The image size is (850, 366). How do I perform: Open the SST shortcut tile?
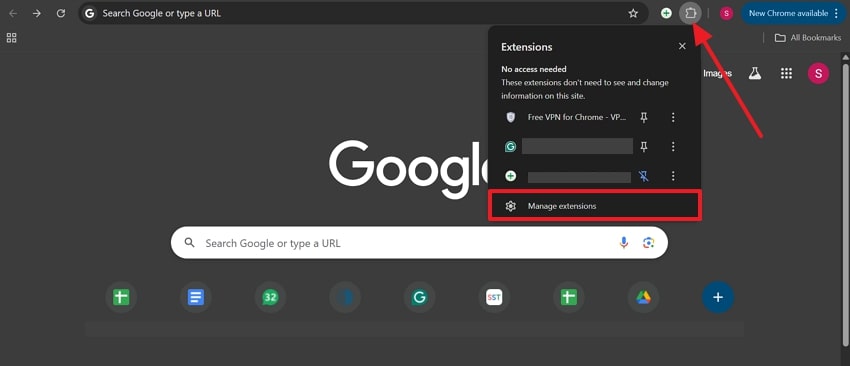[x=494, y=297]
